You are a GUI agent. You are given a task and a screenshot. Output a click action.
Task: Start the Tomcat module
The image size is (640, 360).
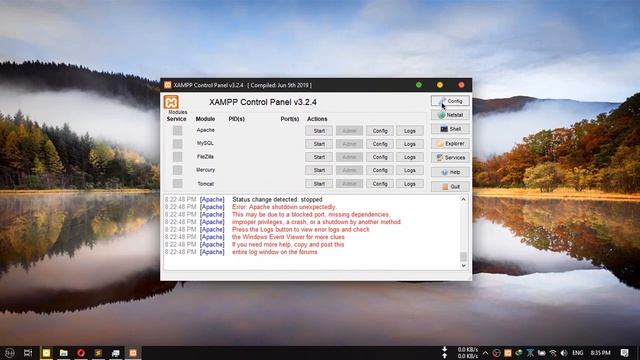(319, 184)
